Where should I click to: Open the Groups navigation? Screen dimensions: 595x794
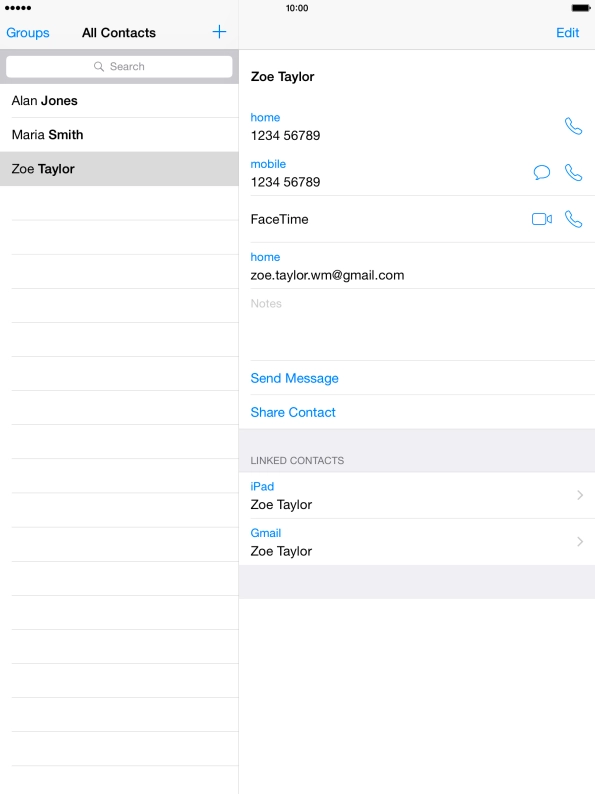28,33
